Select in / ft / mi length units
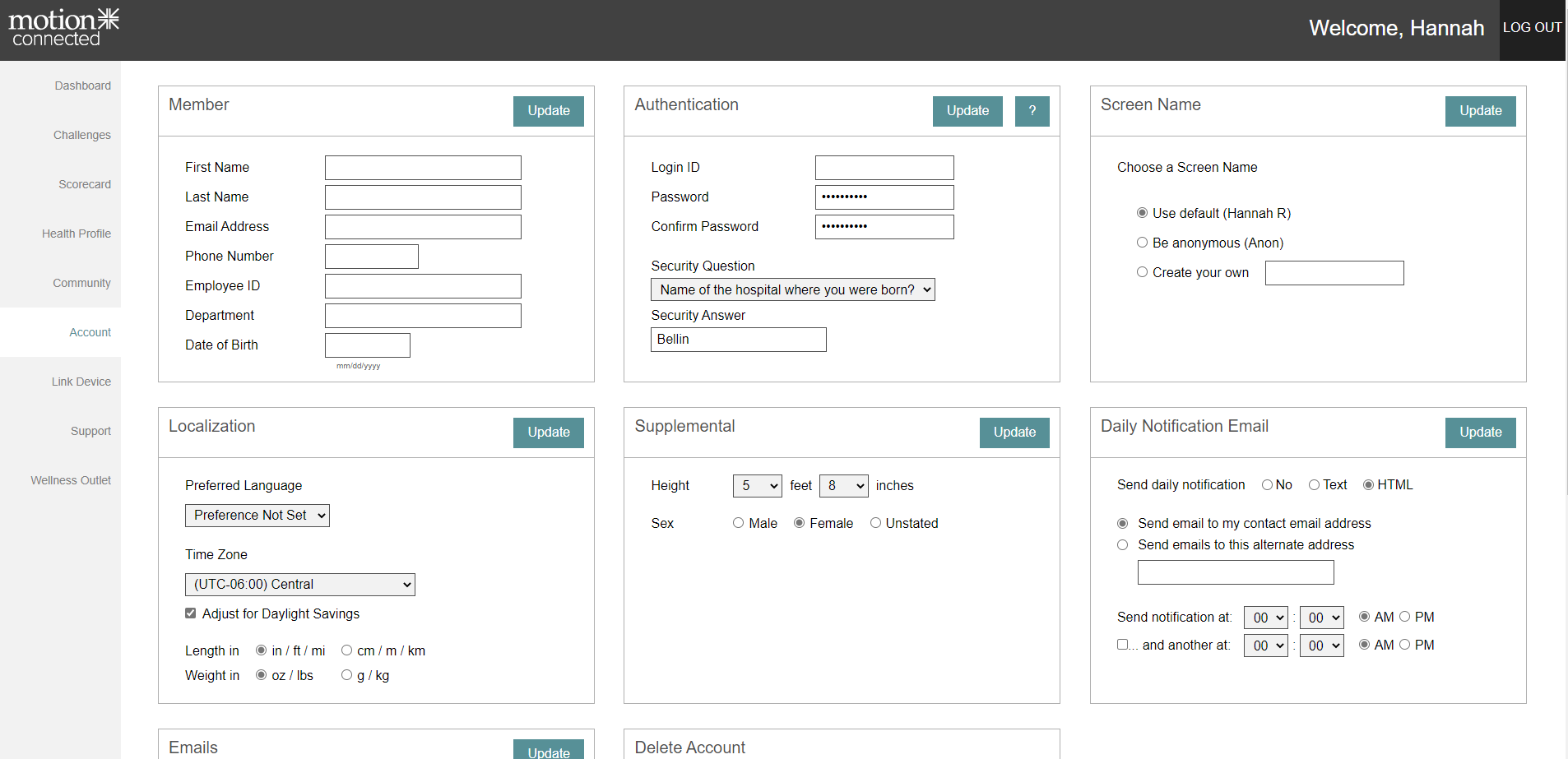Viewport: 1568px width, 759px height. click(x=261, y=650)
